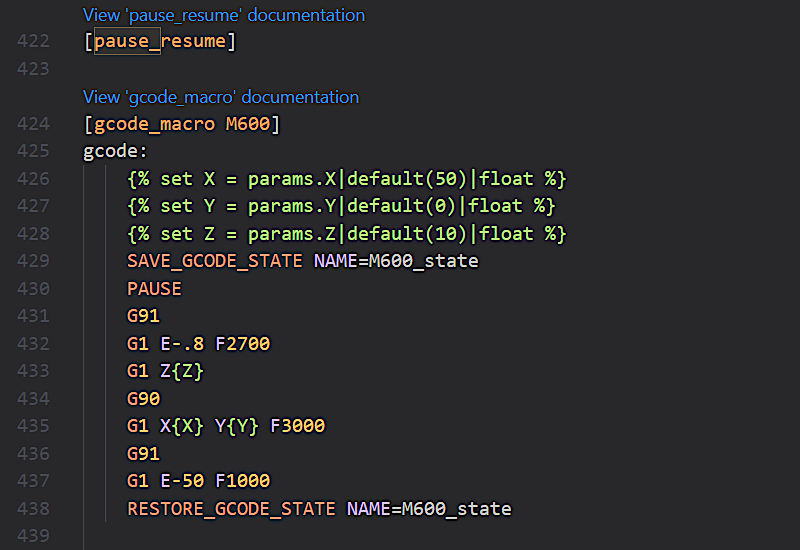The image size is (800, 550).
Task: Click the 'G1 E-50 F1000' line
Action: pyautogui.click(x=198, y=481)
